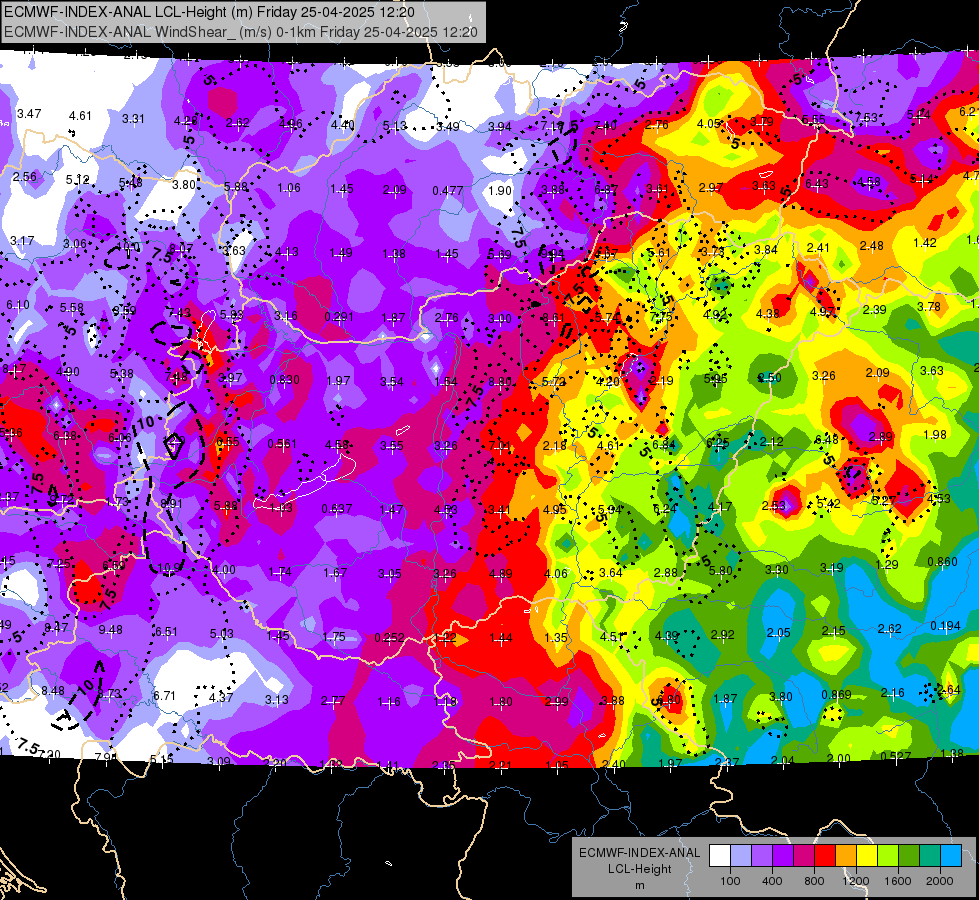Click the dark green legend swatch

pyautogui.click(x=908, y=856)
